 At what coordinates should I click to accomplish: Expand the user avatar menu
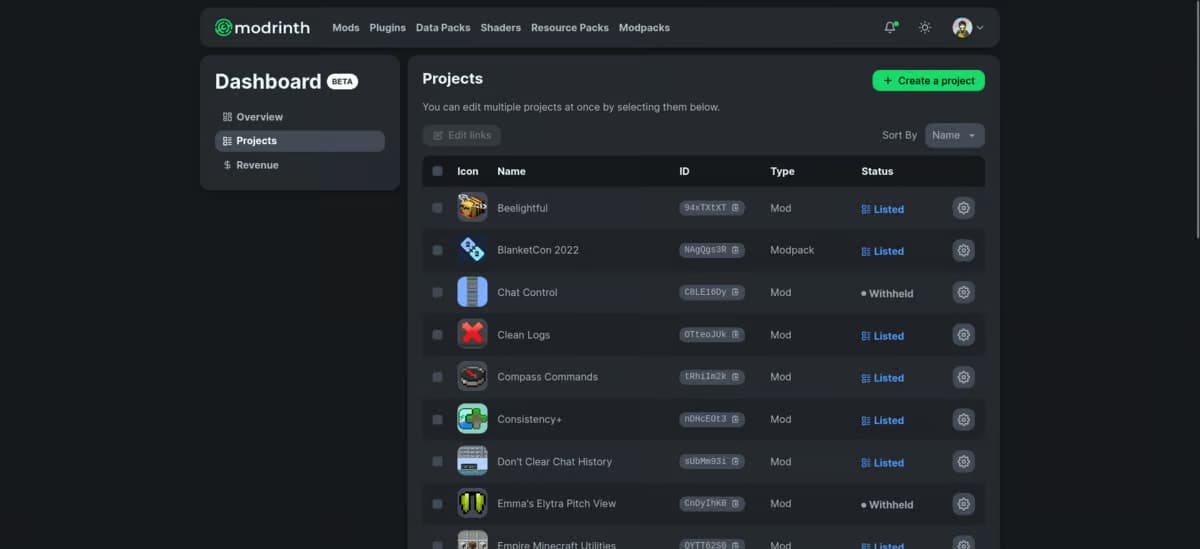pyautogui.click(x=967, y=27)
